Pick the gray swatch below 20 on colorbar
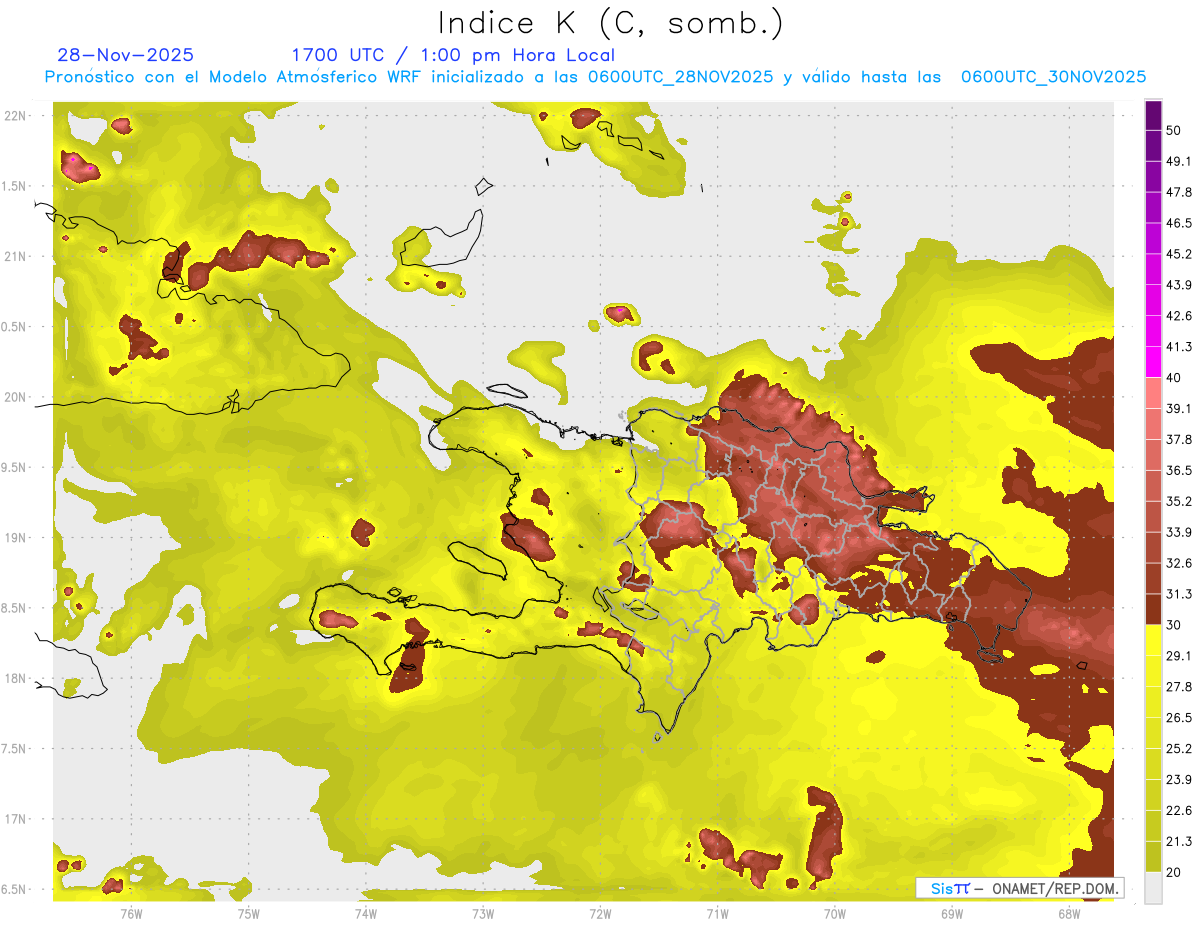 pos(1153,888)
